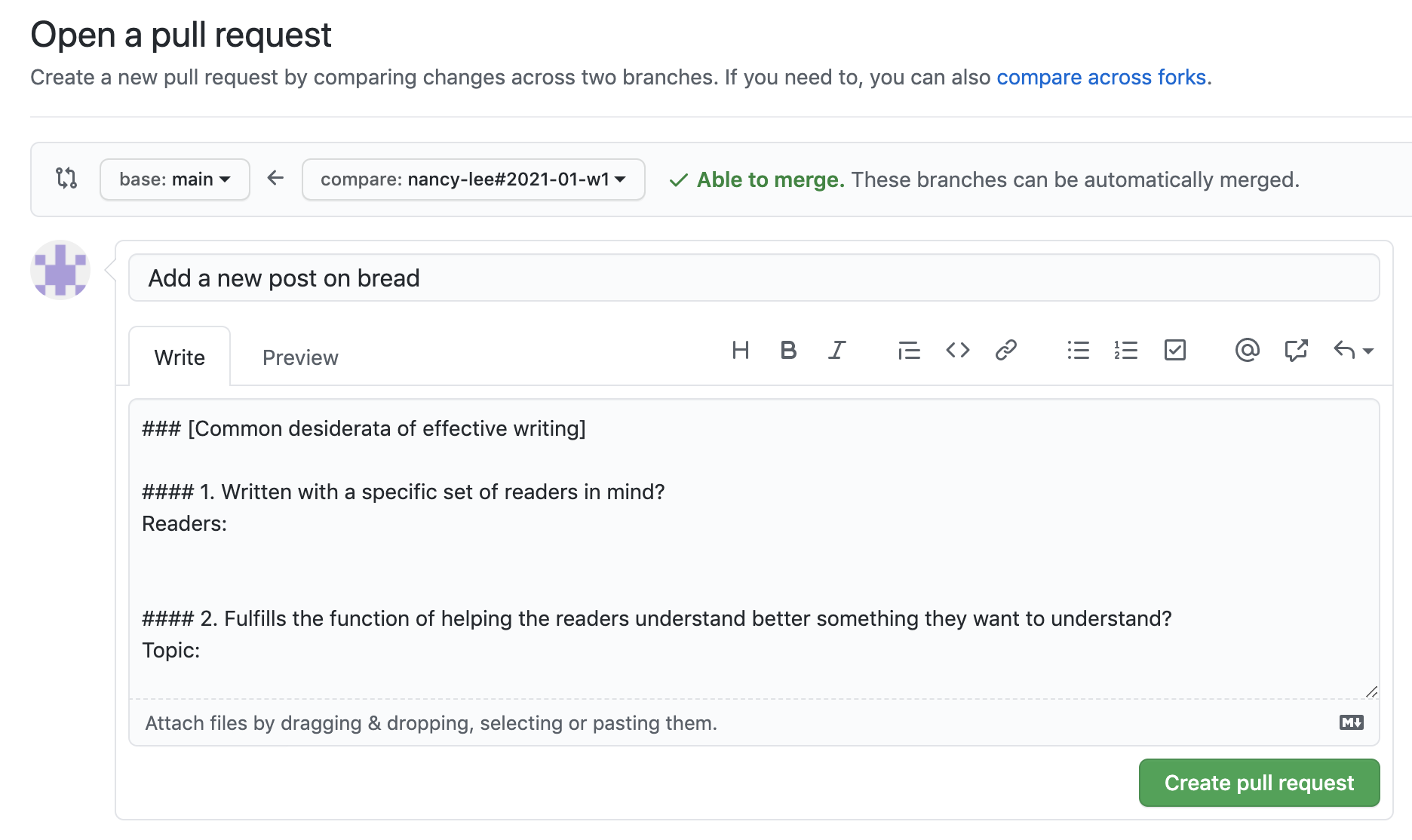The image size is (1412, 840).
Task: Open the compare: nancy-lee#2021-01-w1 dropdown
Action: [x=474, y=179]
